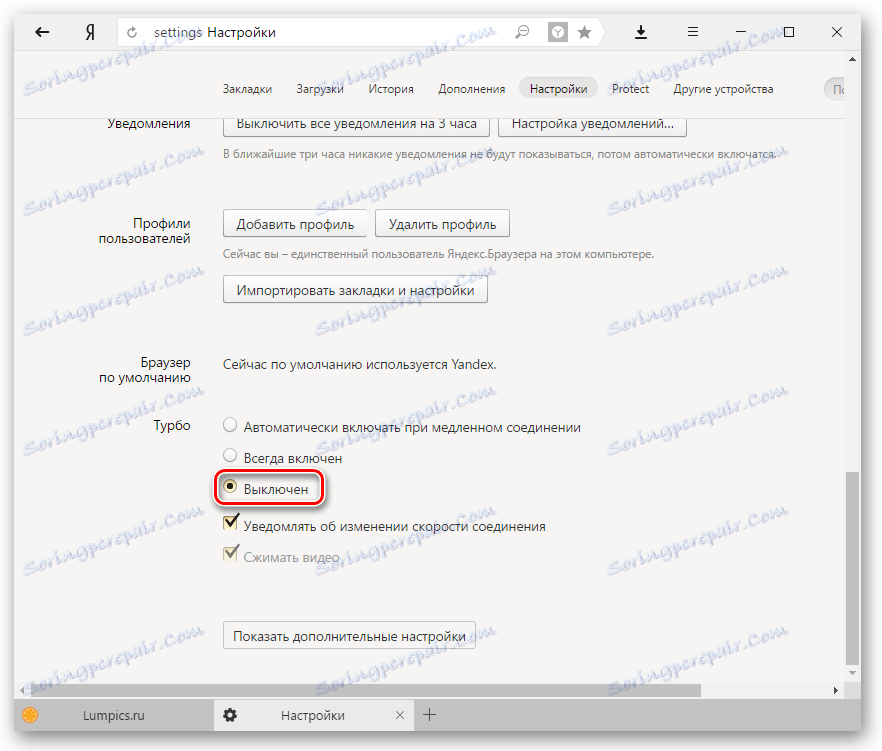Click the Yandex logo button
This screenshot has height=751, width=882.
tap(89, 31)
